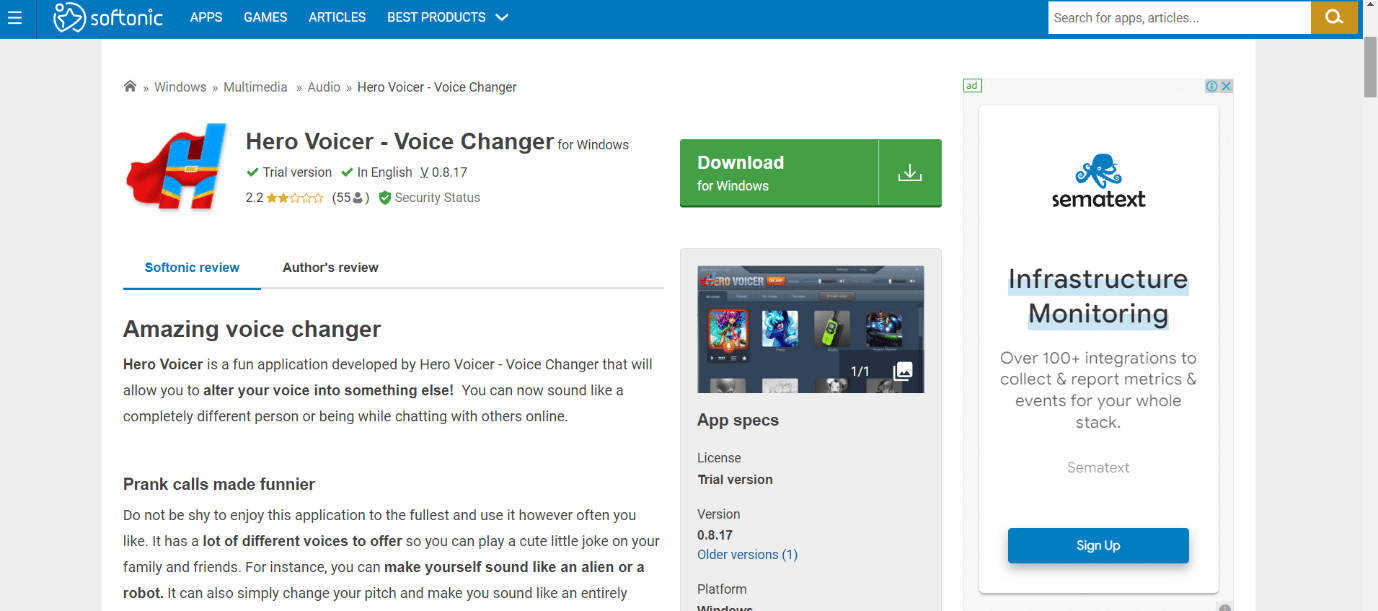Click version text 'V 0.8.17'
The width and height of the screenshot is (1378, 611).
pos(444,172)
